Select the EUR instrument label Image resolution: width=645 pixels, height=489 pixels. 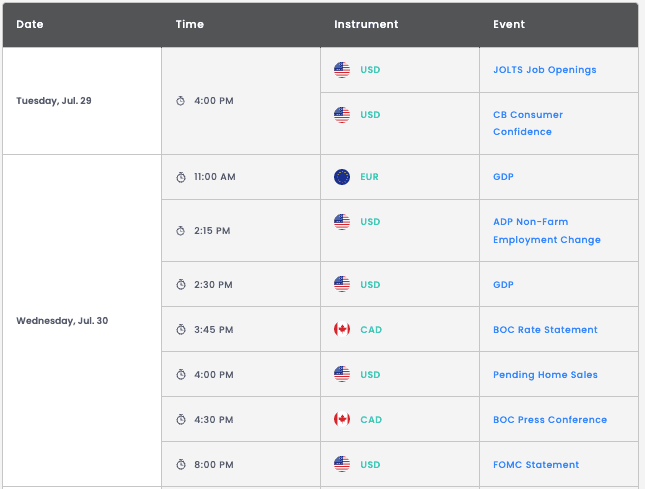369,177
